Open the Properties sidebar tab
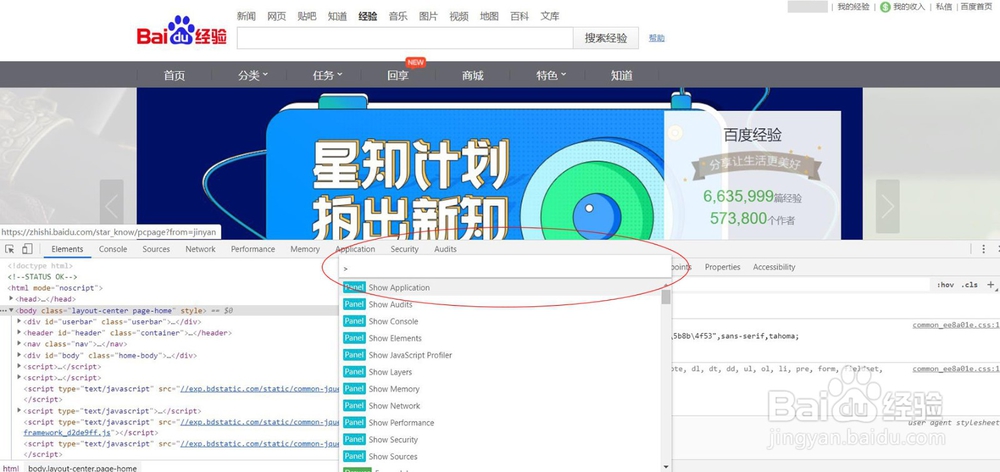 pos(723,267)
